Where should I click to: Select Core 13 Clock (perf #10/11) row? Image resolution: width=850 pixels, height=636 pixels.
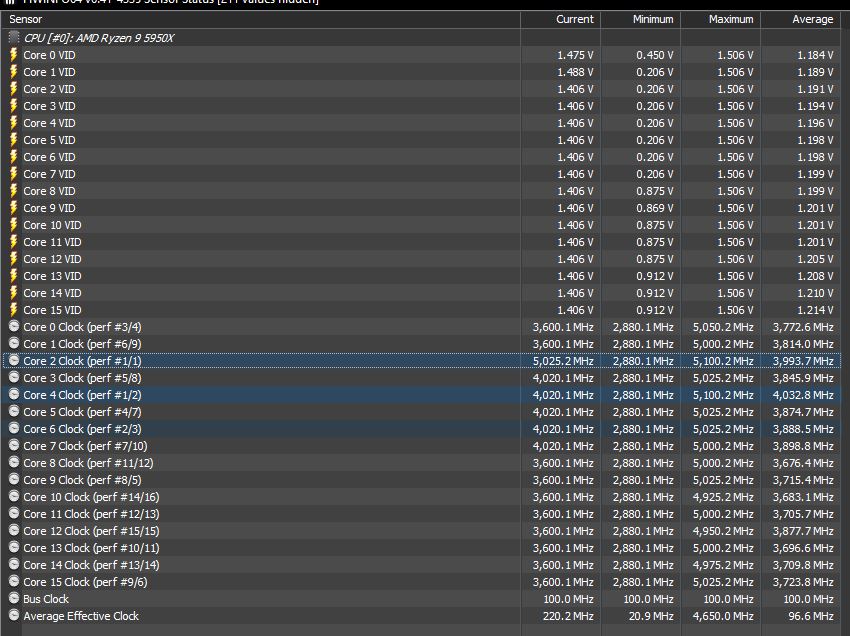point(422,548)
